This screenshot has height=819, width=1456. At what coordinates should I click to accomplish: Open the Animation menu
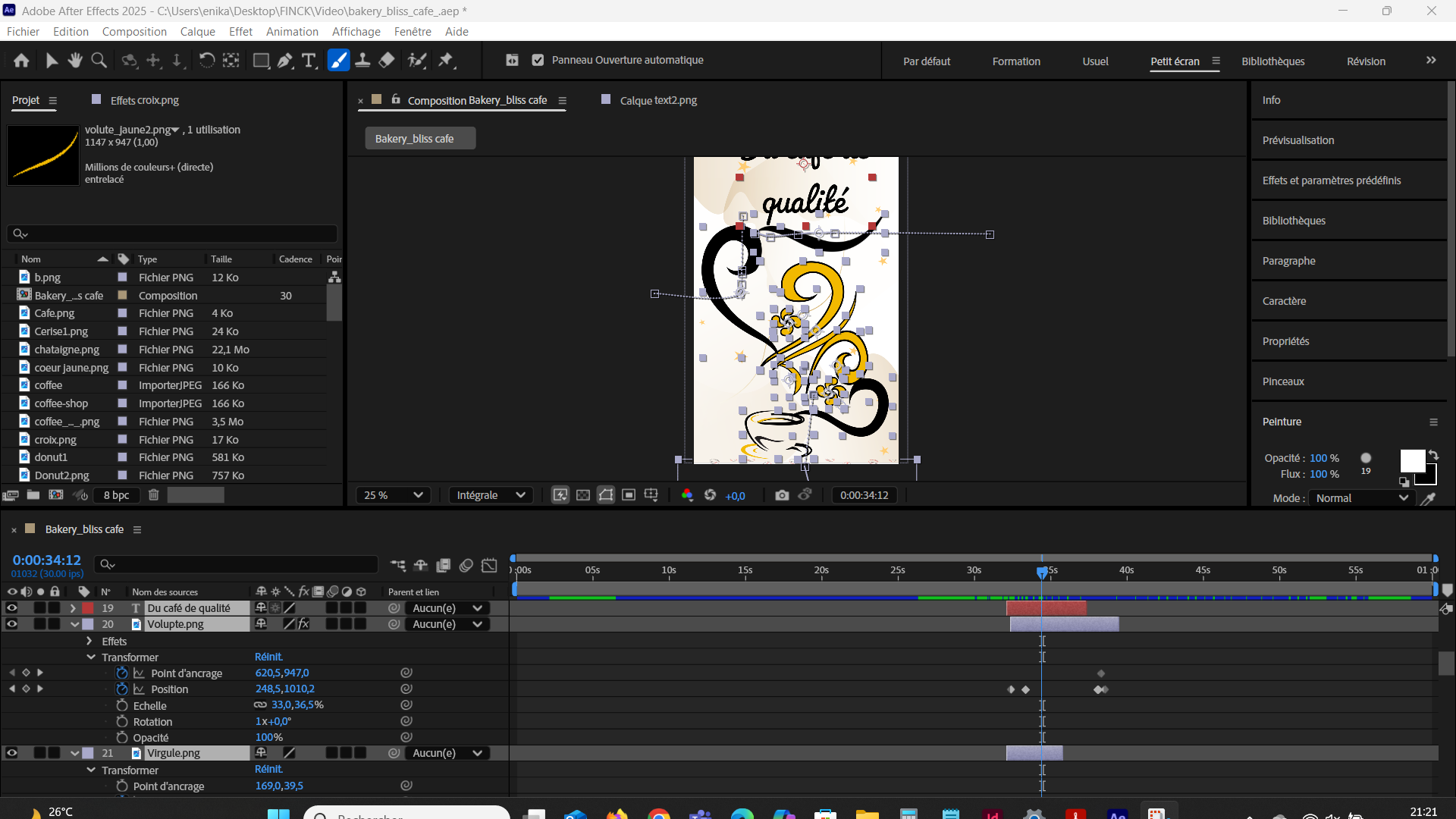292,32
